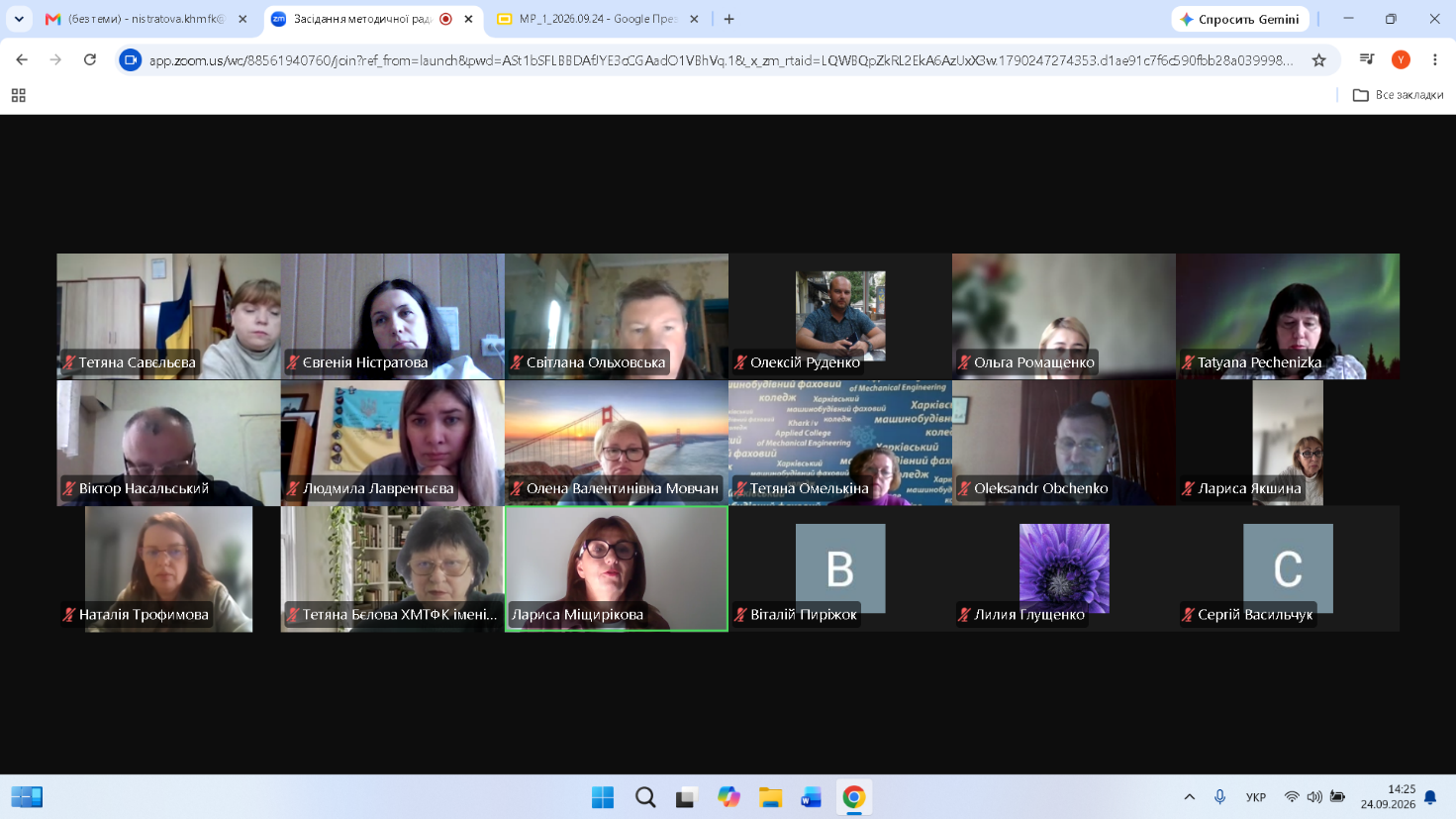
Task: Select Лариса Міщрікова video tile
Action: [x=617, y=568]
